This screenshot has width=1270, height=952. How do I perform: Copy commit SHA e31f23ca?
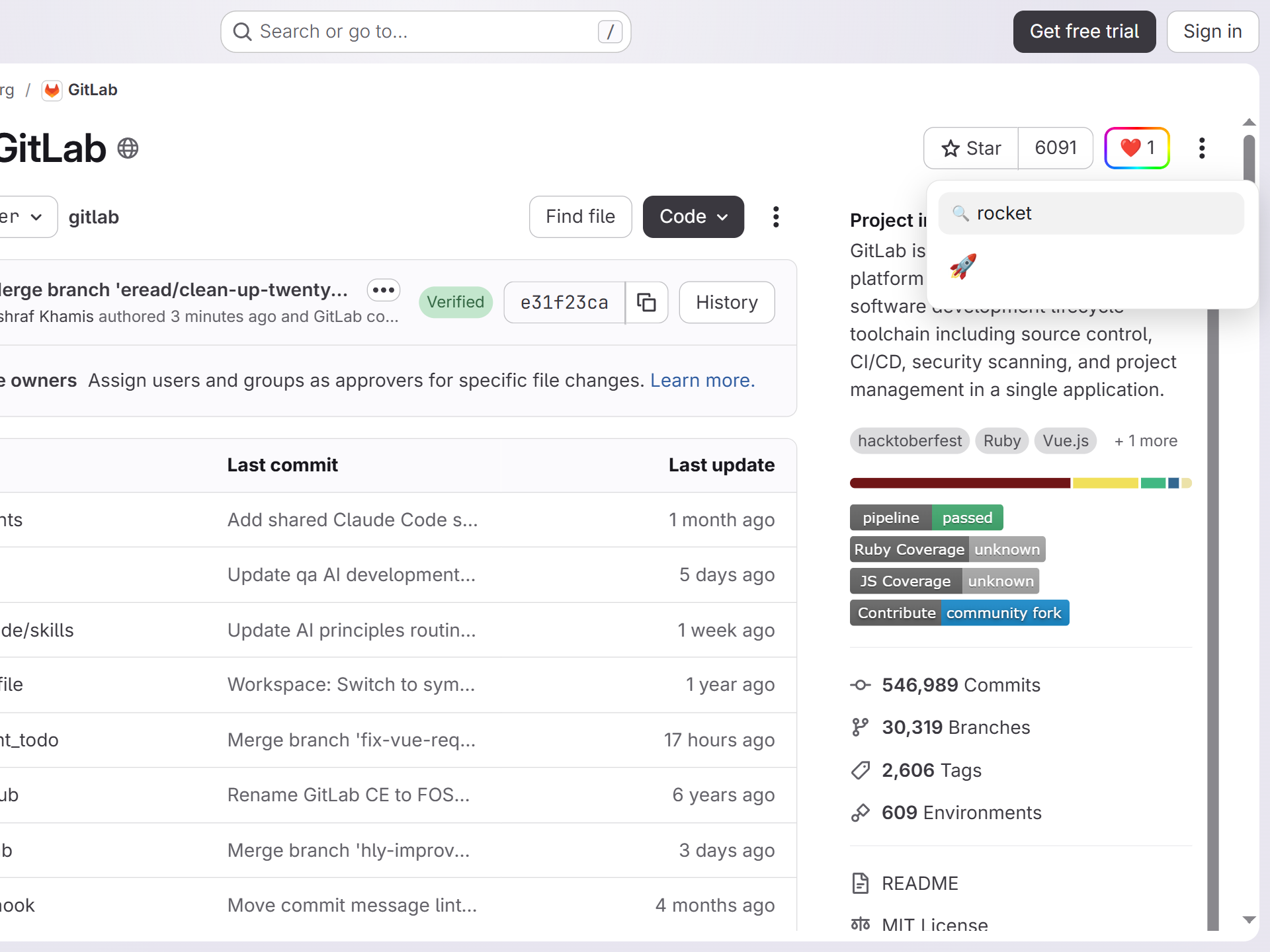click(646, 302)
